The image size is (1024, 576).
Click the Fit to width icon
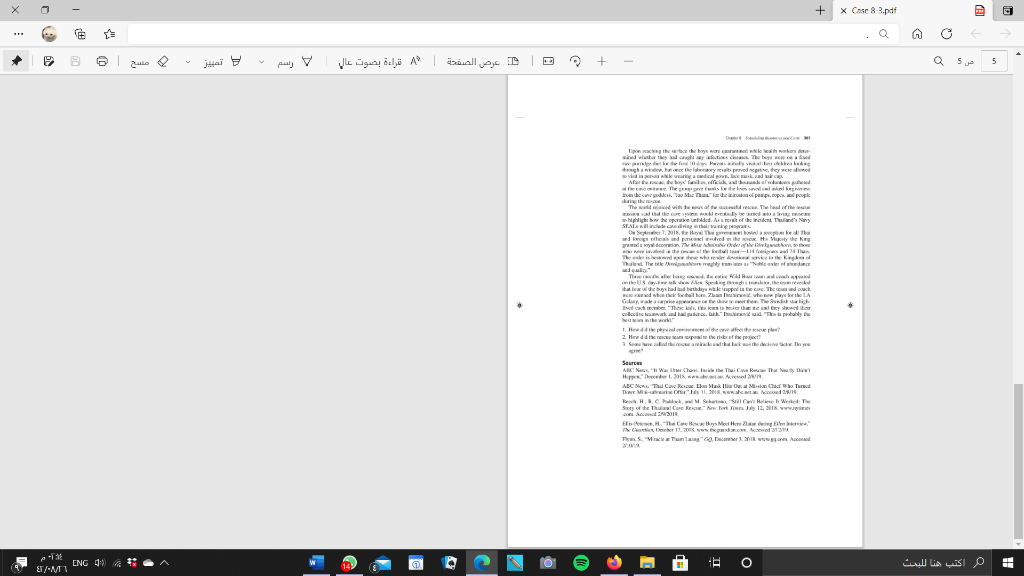pyautogui.click(x=549, y=61)
